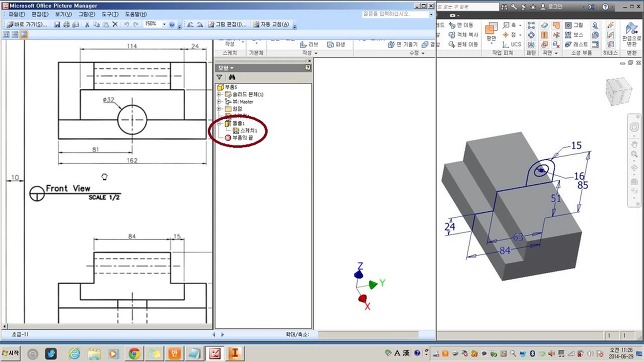The image size is (644, 362).
Task: Click the Undo arrow icon in Picture Manager
Action: [x=126, y=25]
